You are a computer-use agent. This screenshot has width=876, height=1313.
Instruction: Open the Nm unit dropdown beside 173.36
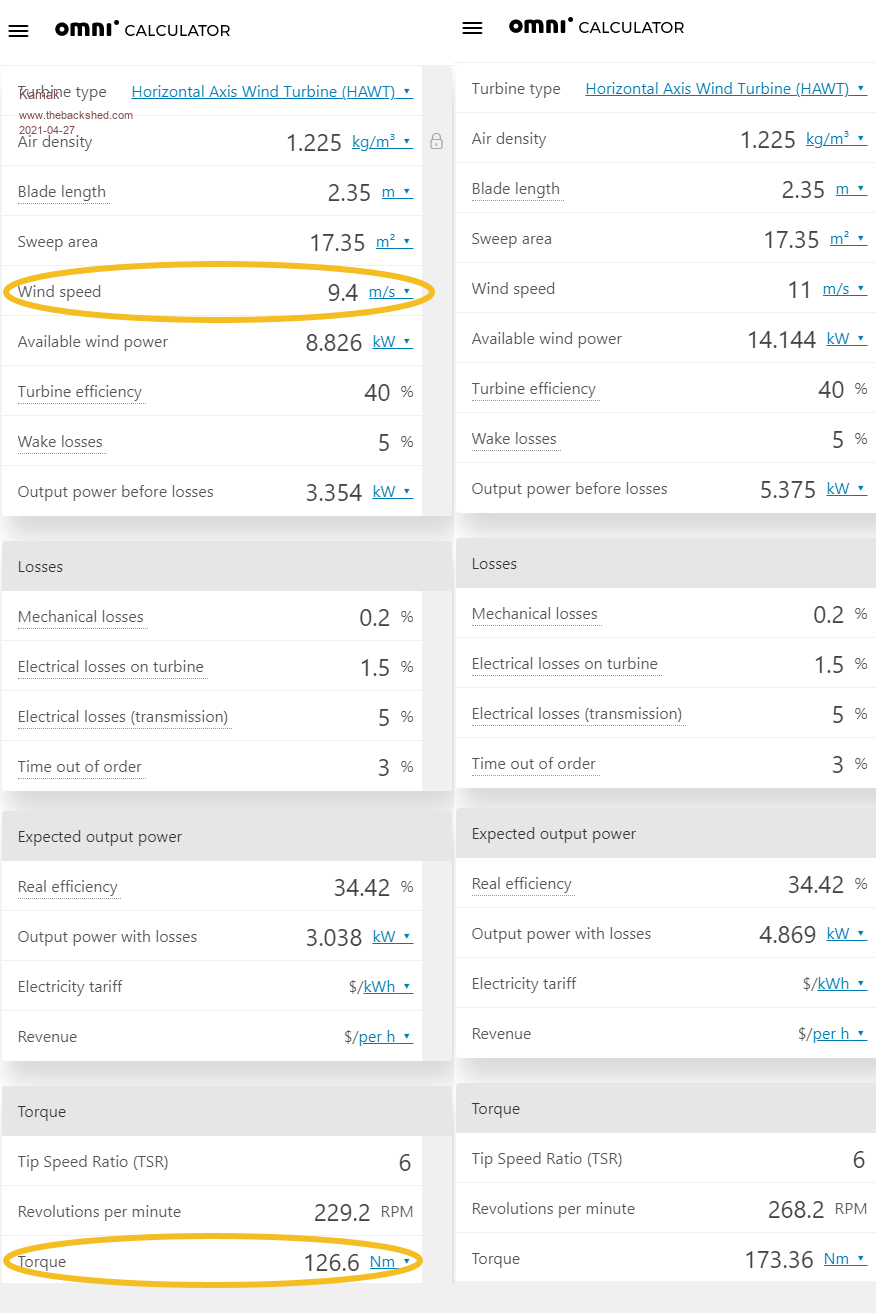(x=844, y=1259)
